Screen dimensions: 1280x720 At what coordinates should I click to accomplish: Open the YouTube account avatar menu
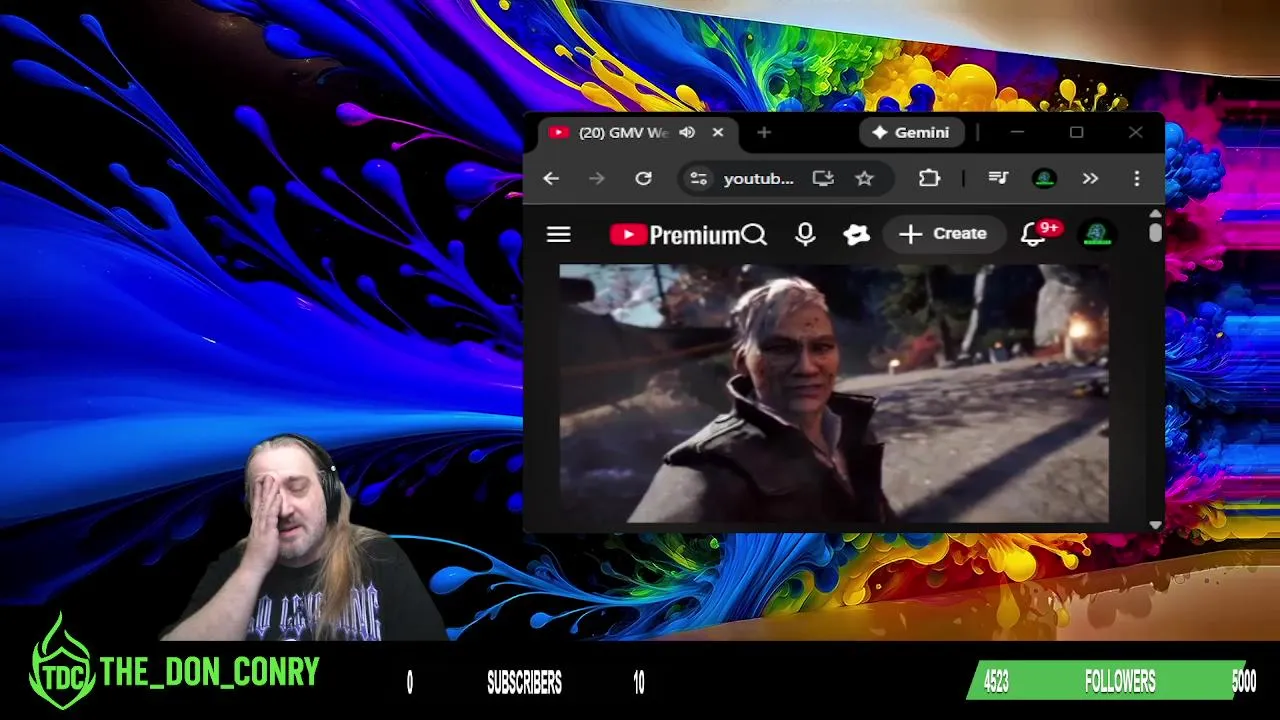click(x=1097, y=234)
